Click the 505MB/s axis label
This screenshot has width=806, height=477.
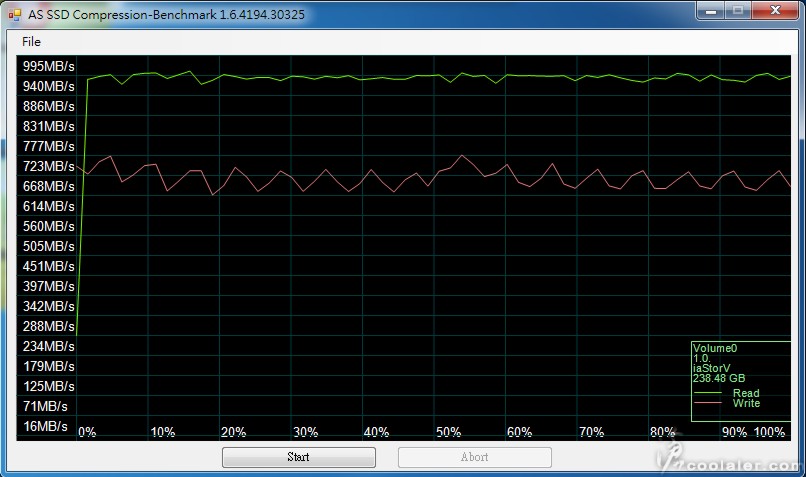pos(48,247)
